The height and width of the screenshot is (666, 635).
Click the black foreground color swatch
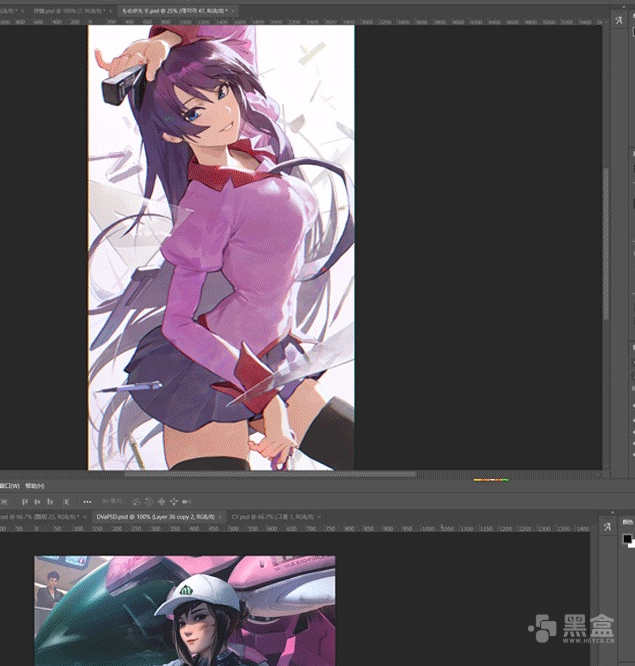(x=627, y=539)
